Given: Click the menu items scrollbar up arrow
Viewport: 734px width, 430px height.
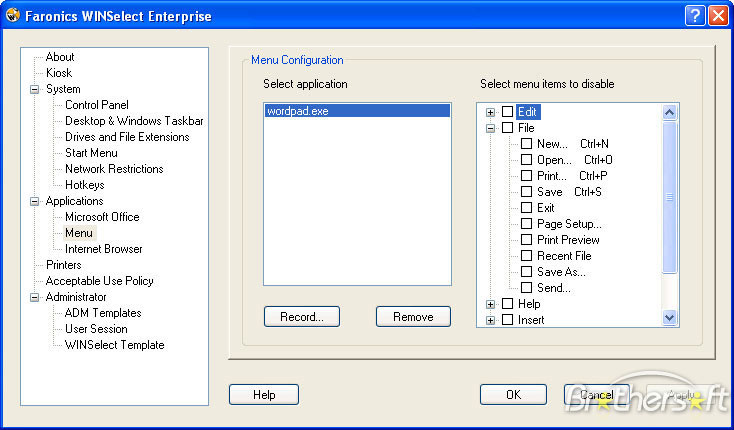Looking at the screenshot, I should 669,112.
